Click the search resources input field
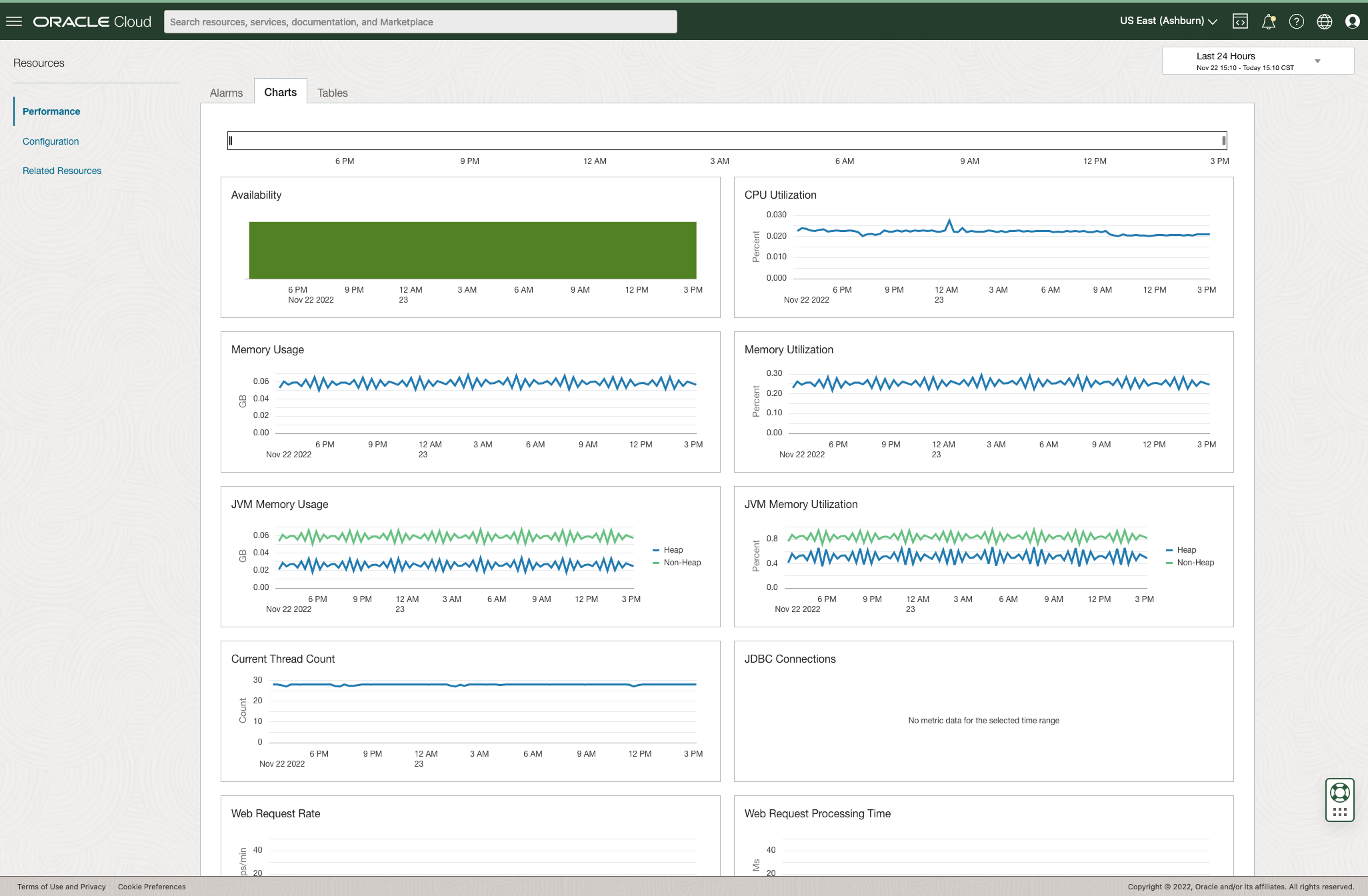The image size is (1368, 896). 420,22
